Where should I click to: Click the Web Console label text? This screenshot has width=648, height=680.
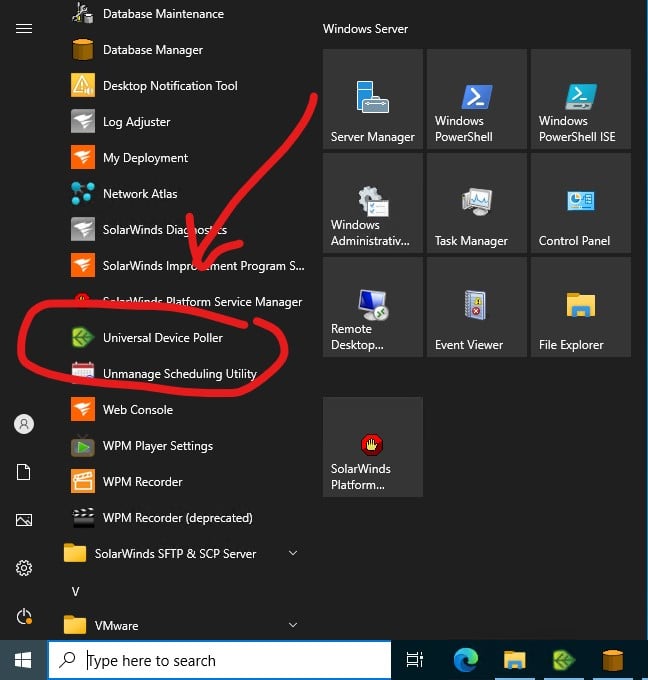[137, 409]
